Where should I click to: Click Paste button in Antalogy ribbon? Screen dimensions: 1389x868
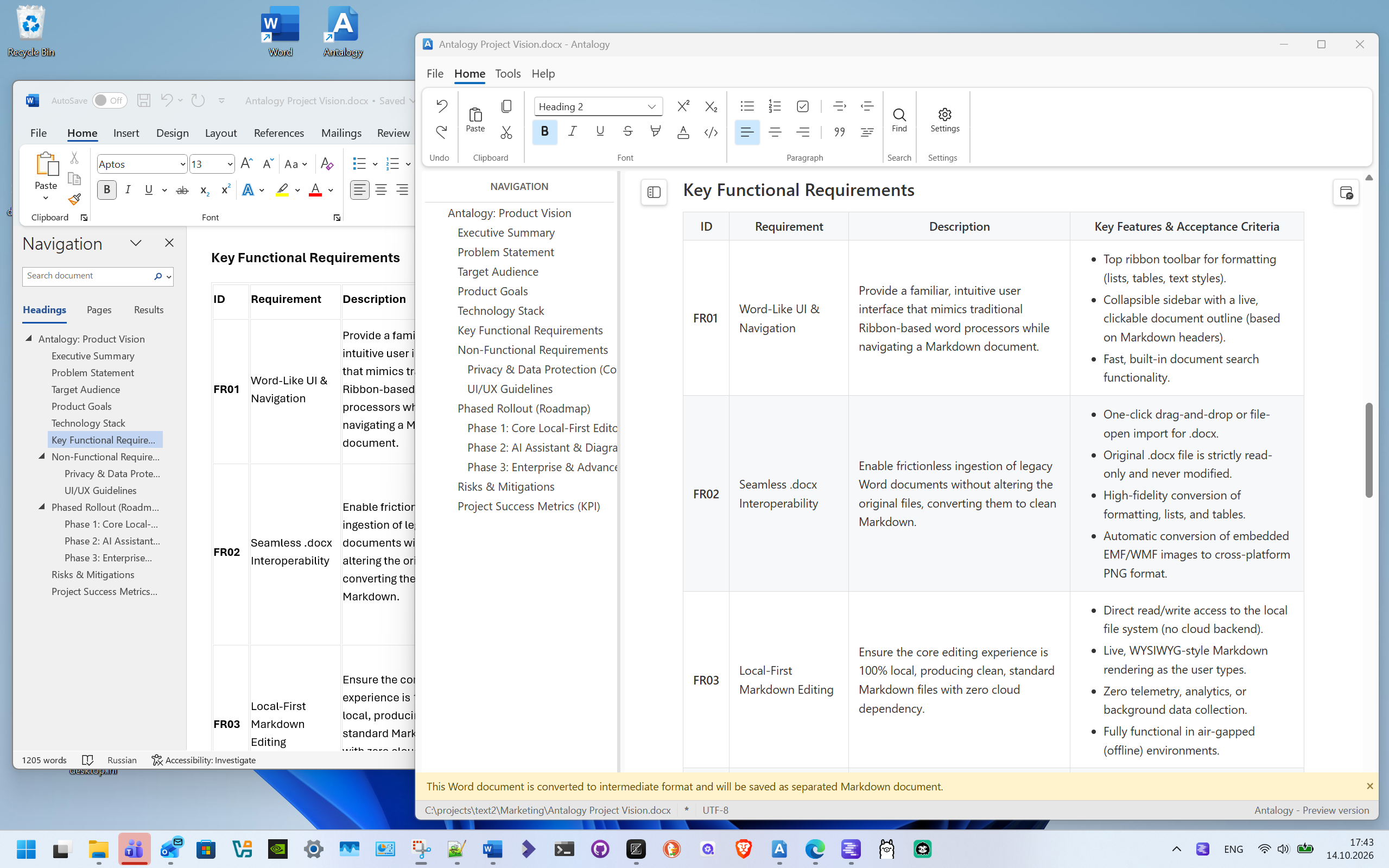pos(475,119)
